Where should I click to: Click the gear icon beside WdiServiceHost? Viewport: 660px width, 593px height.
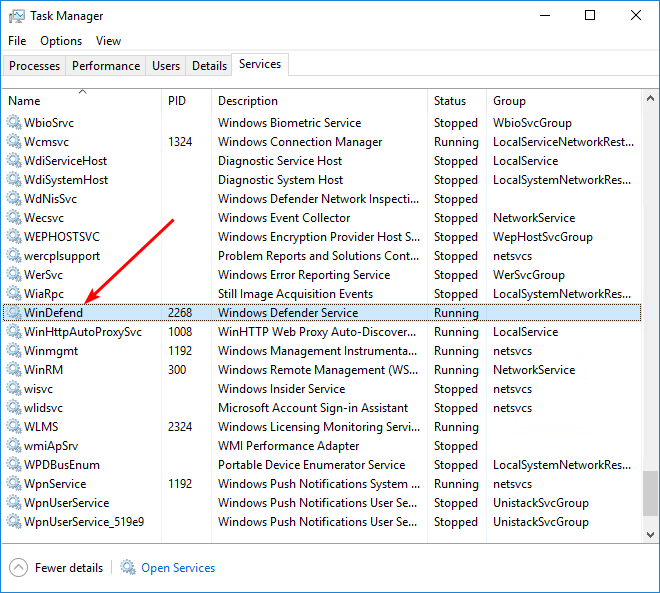pyautogui.click(x=14, y=160)
